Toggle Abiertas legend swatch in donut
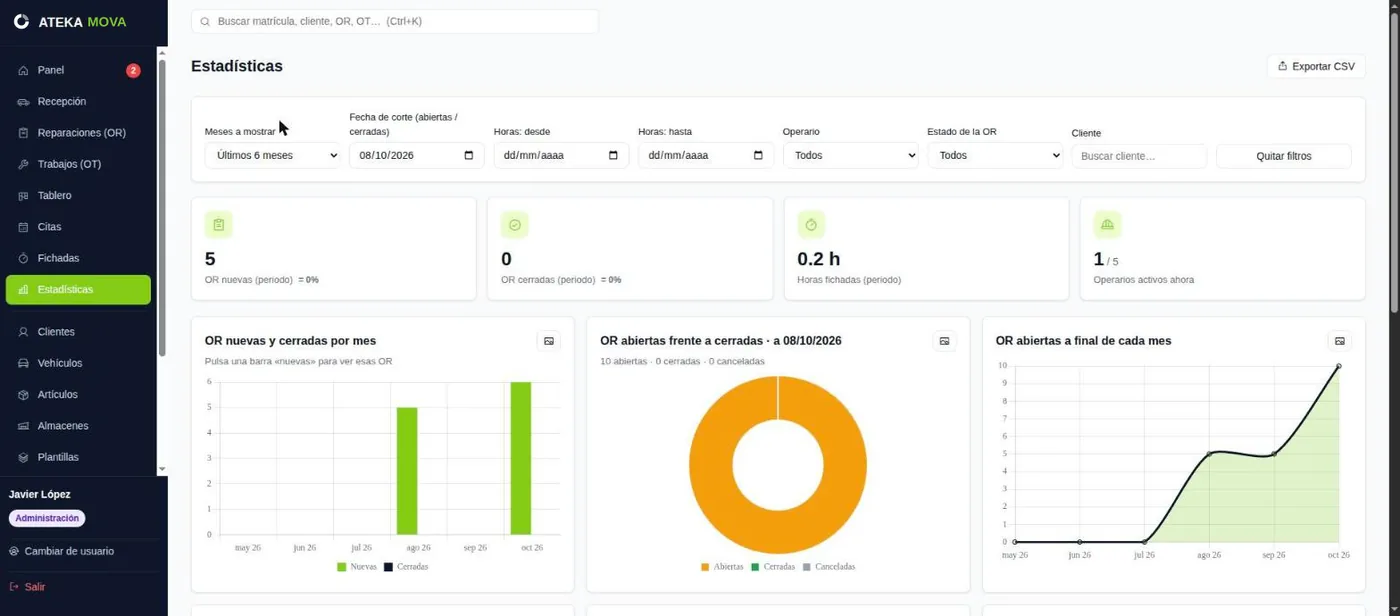Viewport: 1400px width, 616px height. click(x=705, y=567)
